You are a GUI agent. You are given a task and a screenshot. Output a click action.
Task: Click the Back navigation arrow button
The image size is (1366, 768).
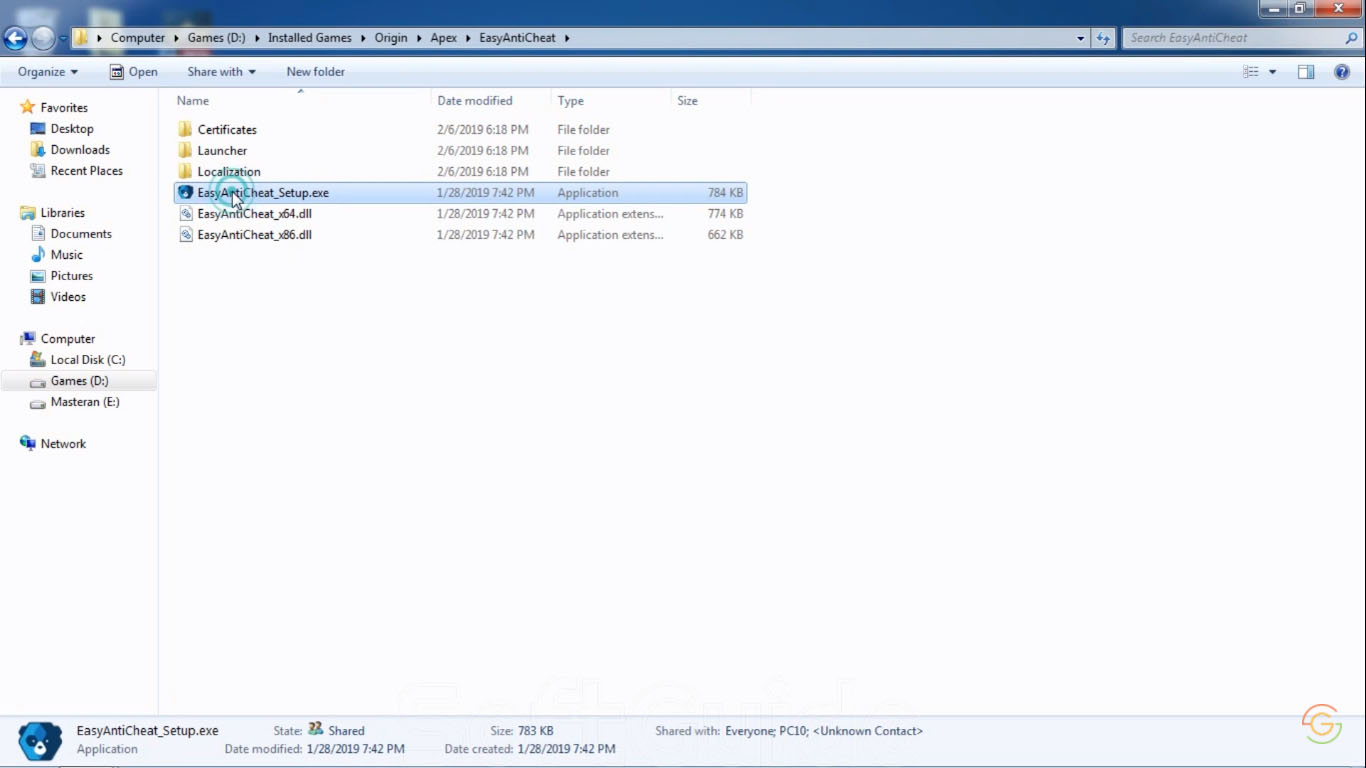coord(15,38)
